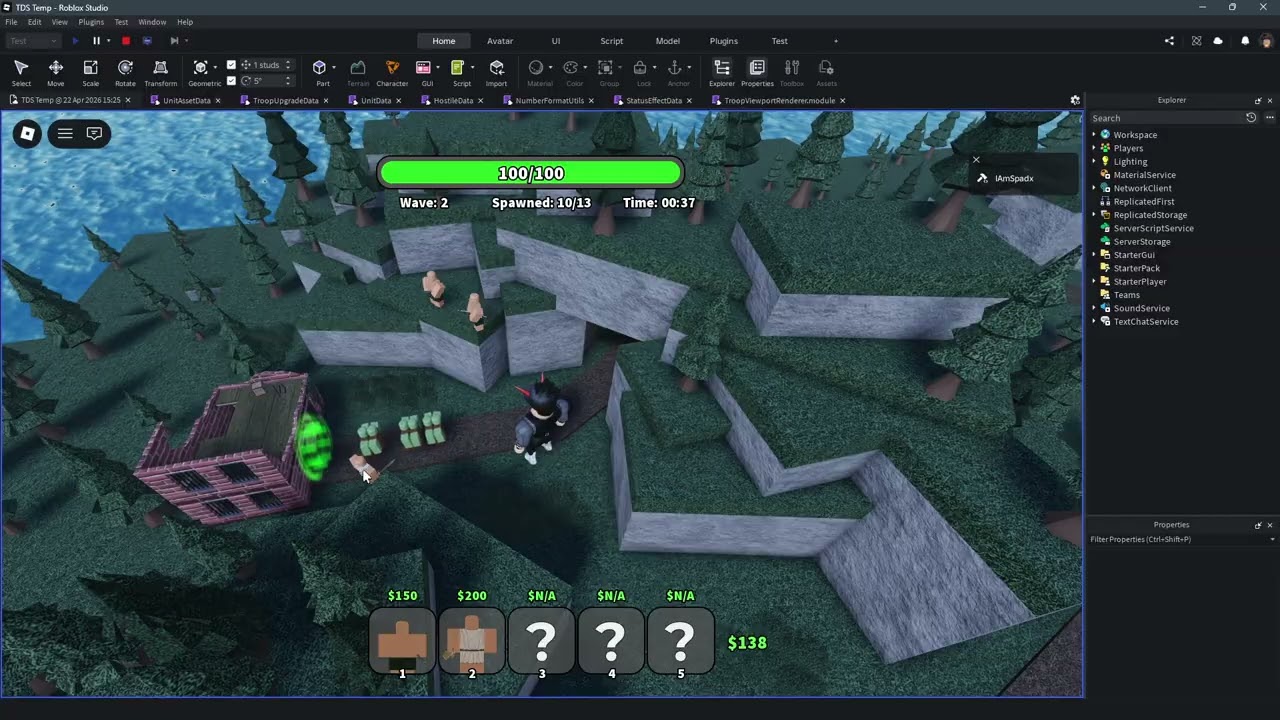The image size is (1280, 720).
Task: Toggle the rotate snap degrees checkbox
Action: pyautogui.click(x=232, y=80)
